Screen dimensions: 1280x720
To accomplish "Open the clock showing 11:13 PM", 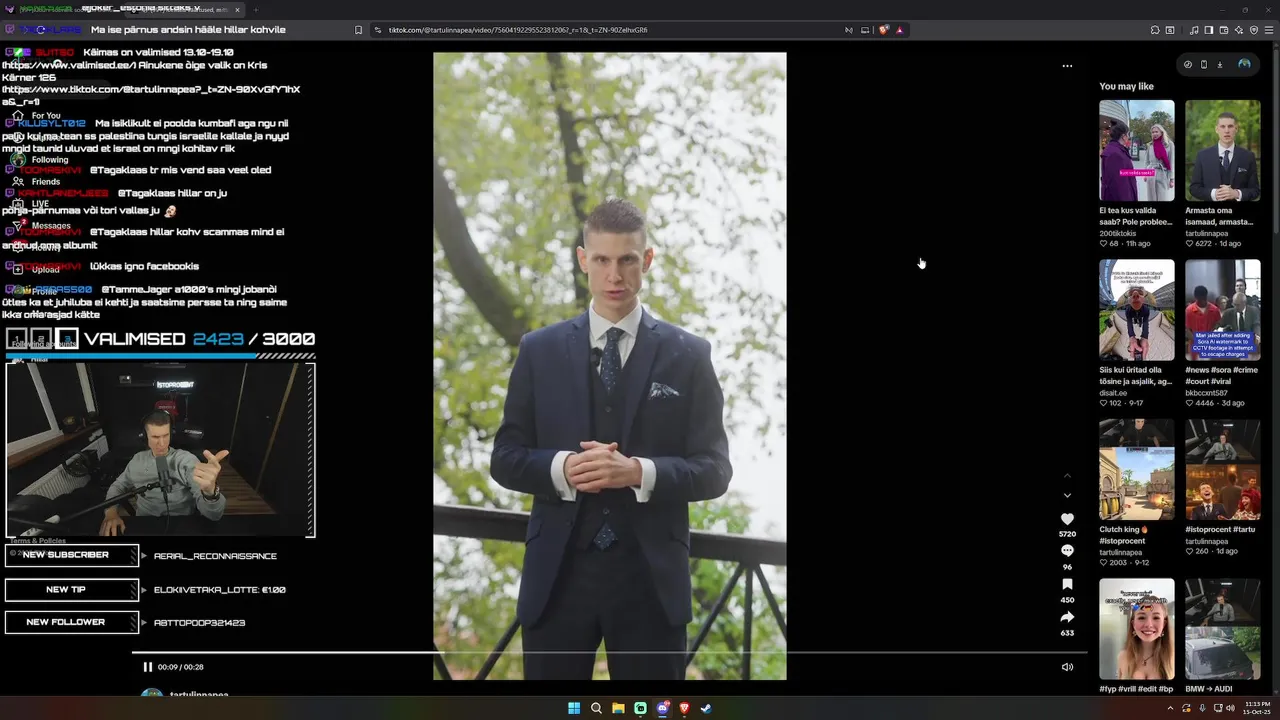I will pyautogui.click(x=1257, y=708).
